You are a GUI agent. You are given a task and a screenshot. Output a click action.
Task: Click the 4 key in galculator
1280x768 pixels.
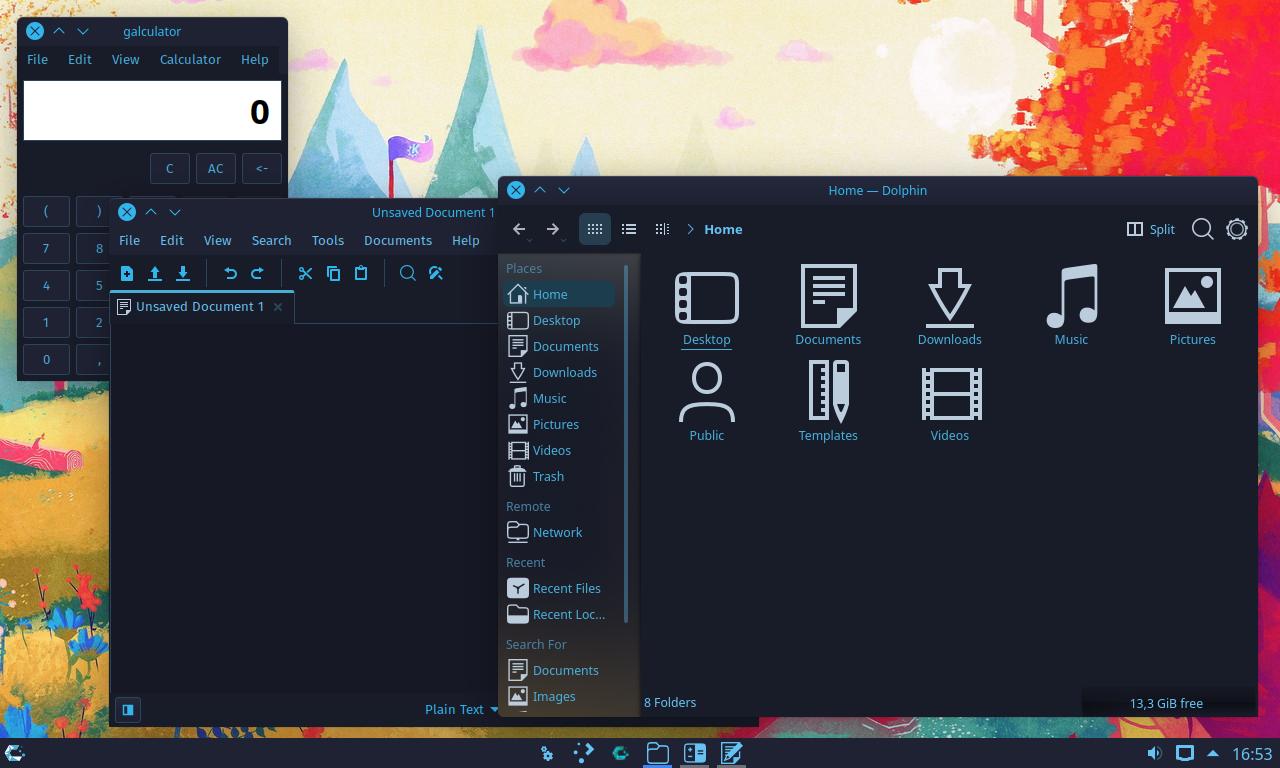46,285
